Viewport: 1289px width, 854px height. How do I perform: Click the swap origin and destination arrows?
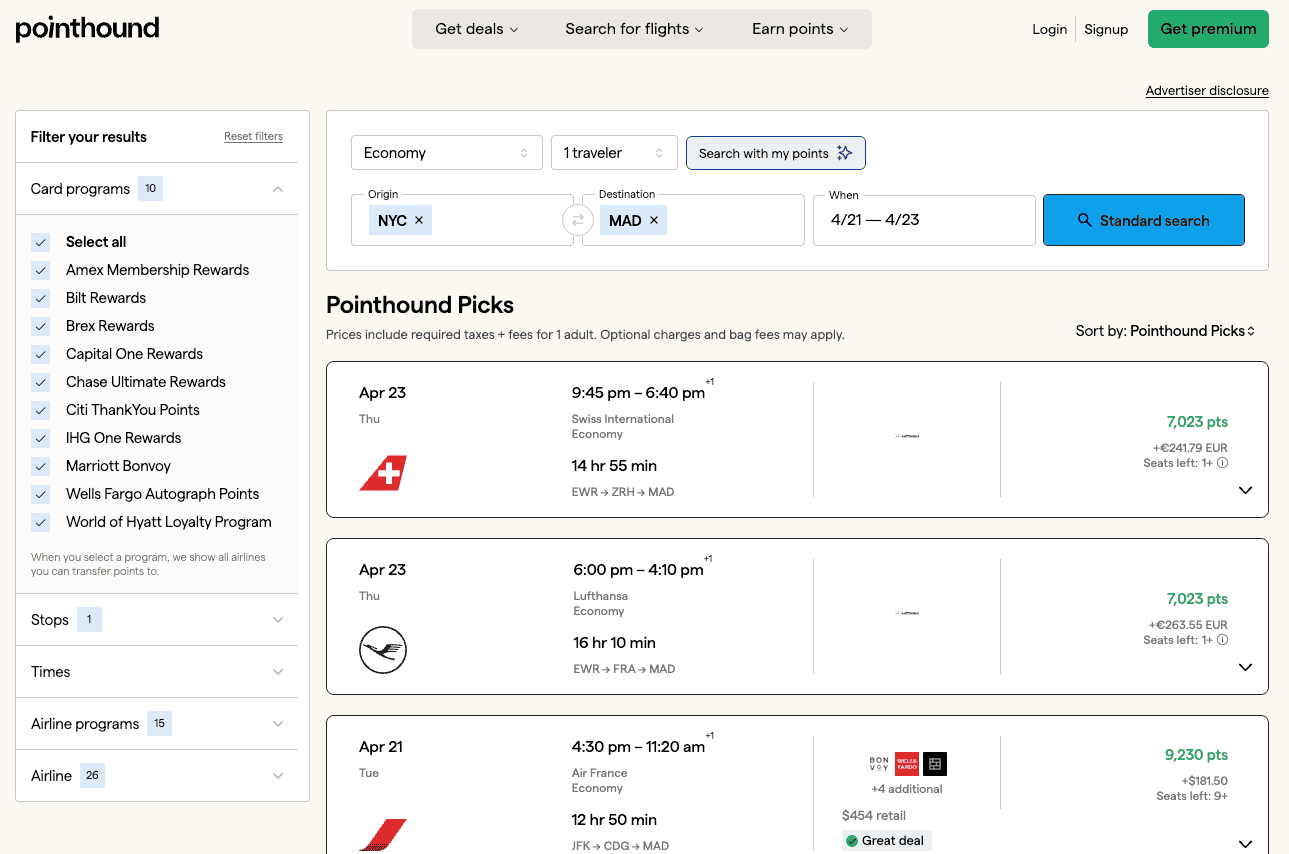click(x=578, y=219)
